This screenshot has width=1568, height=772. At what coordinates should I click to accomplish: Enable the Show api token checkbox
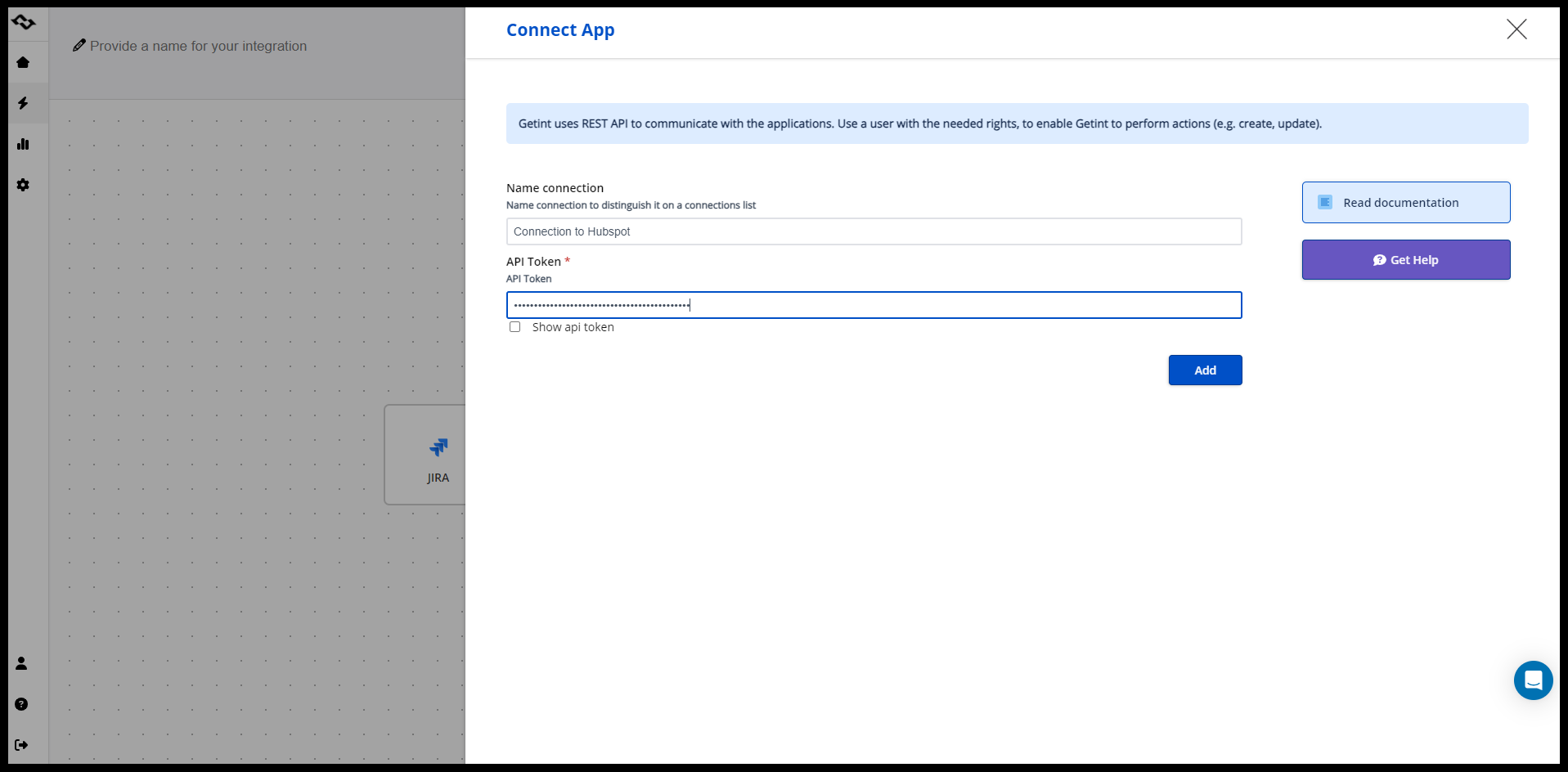514,327
